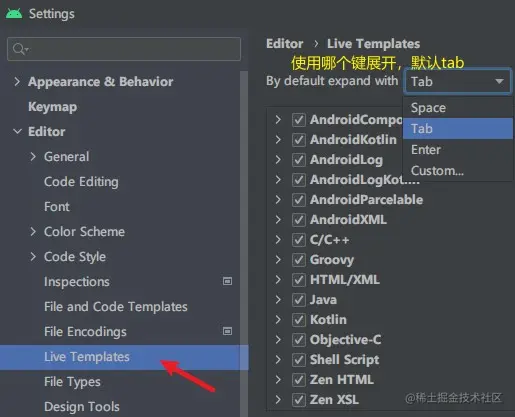
Task: Expand the Color Scheme subsection
Action: pyautogui.click(x=33, y=232)
